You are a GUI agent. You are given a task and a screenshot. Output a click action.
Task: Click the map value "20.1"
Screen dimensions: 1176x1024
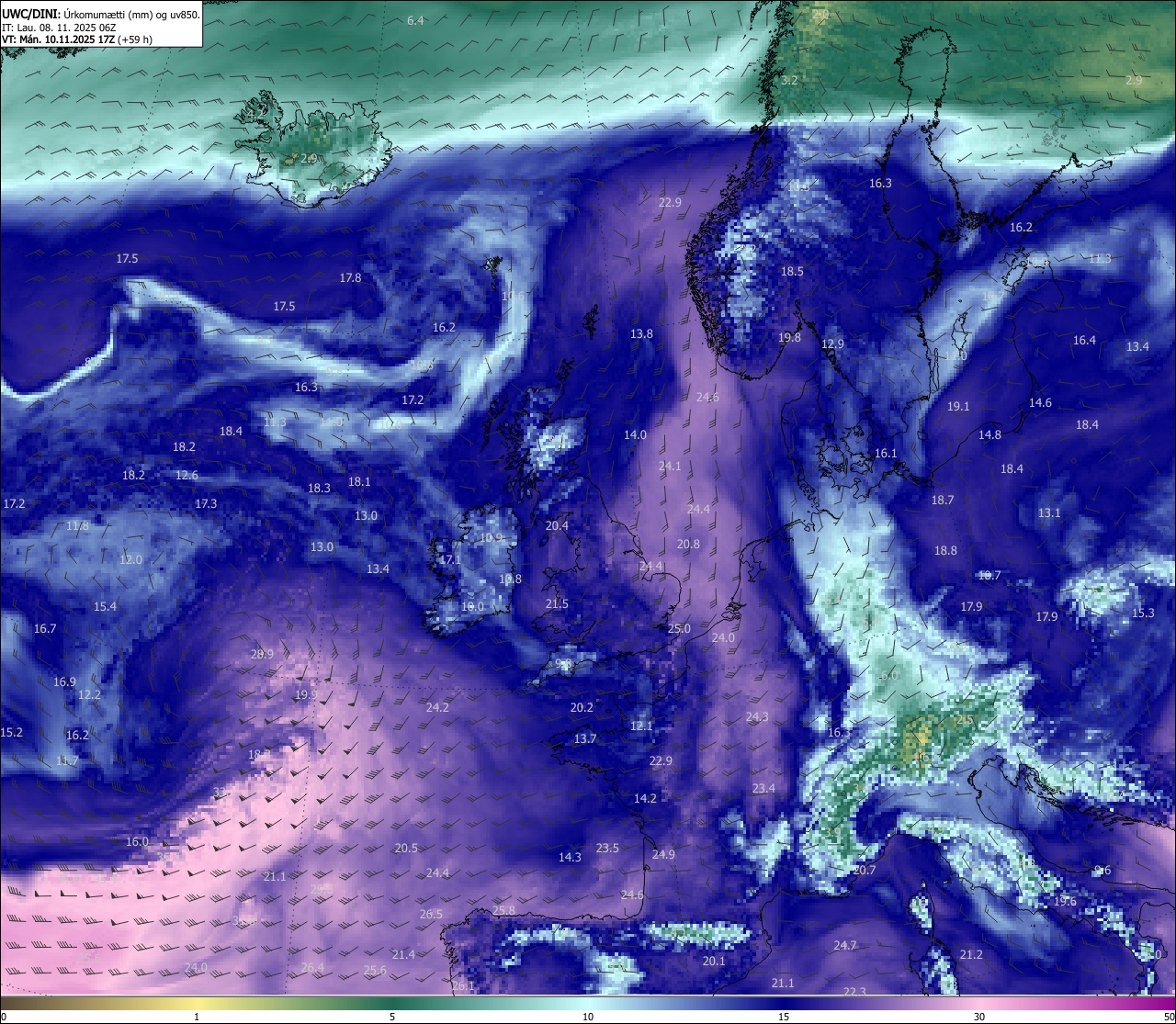[714, 961]
